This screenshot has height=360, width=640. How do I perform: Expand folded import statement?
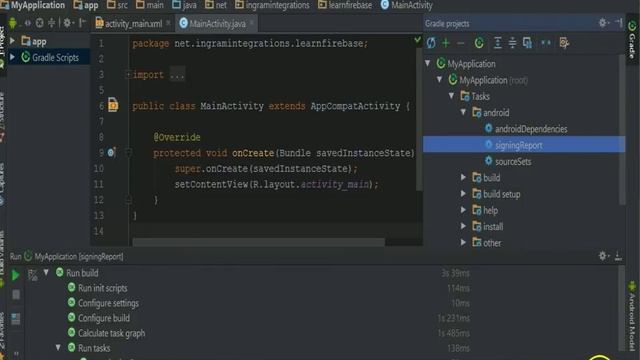[128, 75]
